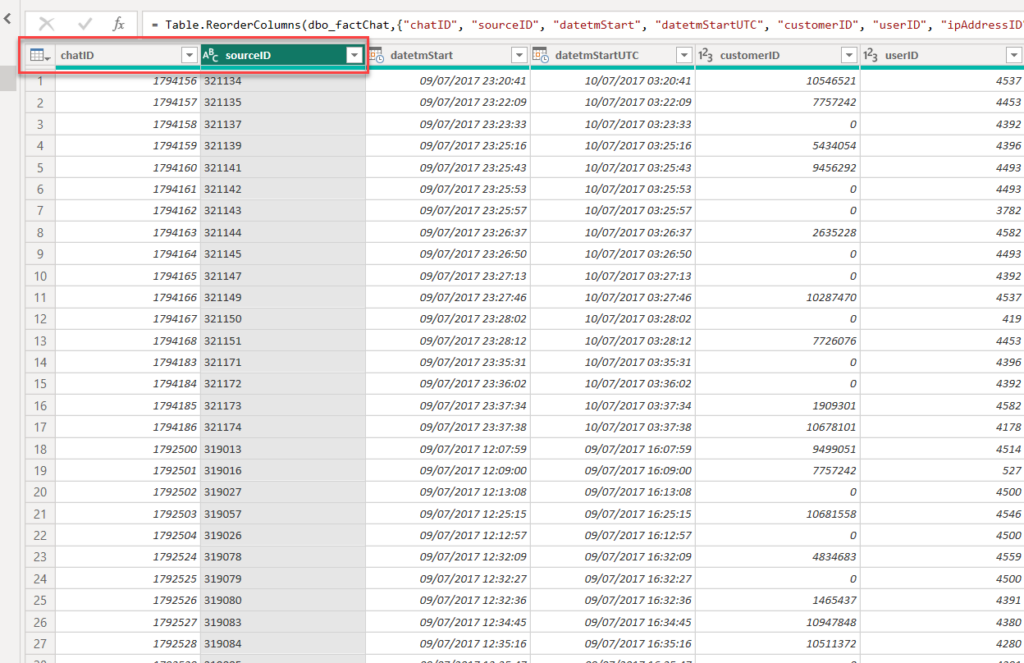
Task: Click the sourceID cell containing 321134
Action: (x=282, y=81)
